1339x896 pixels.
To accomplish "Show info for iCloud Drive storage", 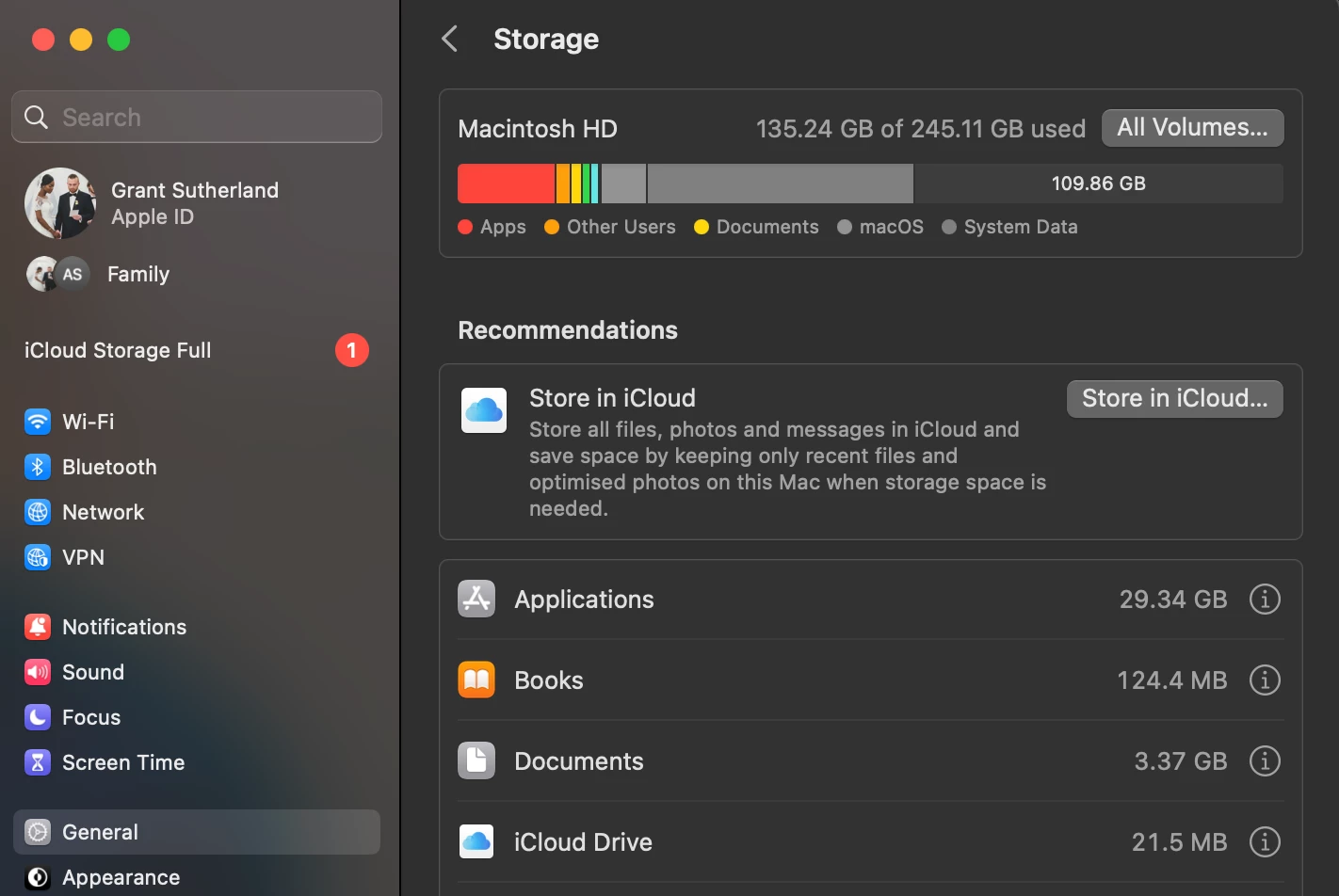I will click(x=1265, y=841).
